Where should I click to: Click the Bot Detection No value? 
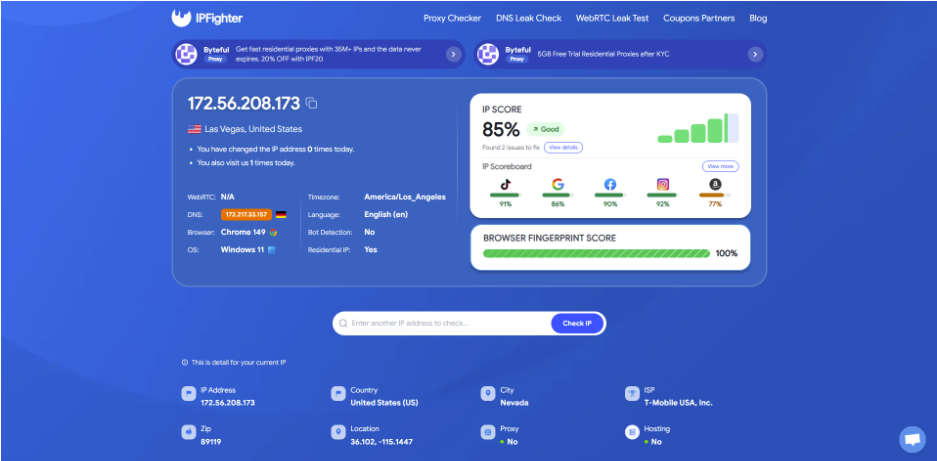(369, 232)
